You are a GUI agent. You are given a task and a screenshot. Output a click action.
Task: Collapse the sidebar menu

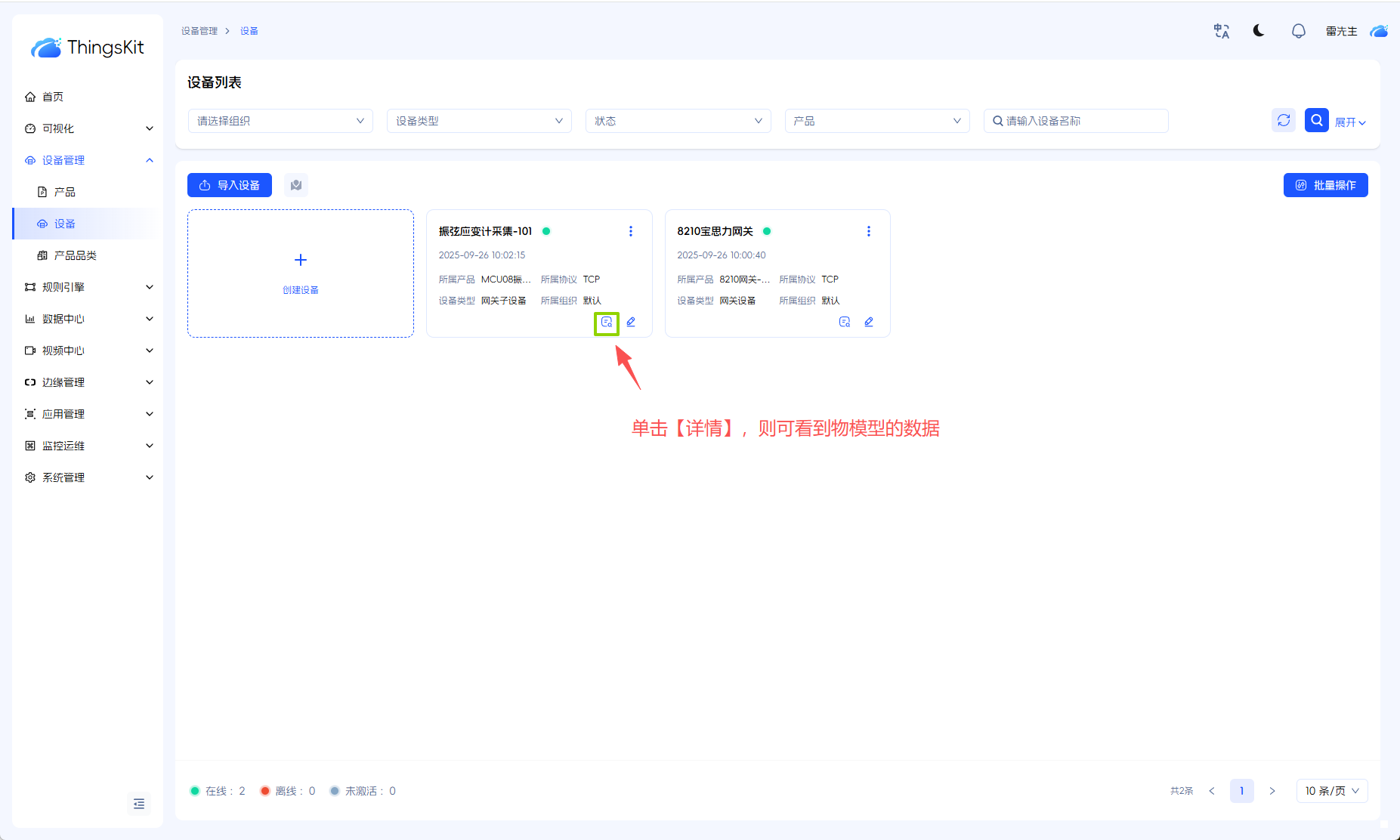(139, 804)
